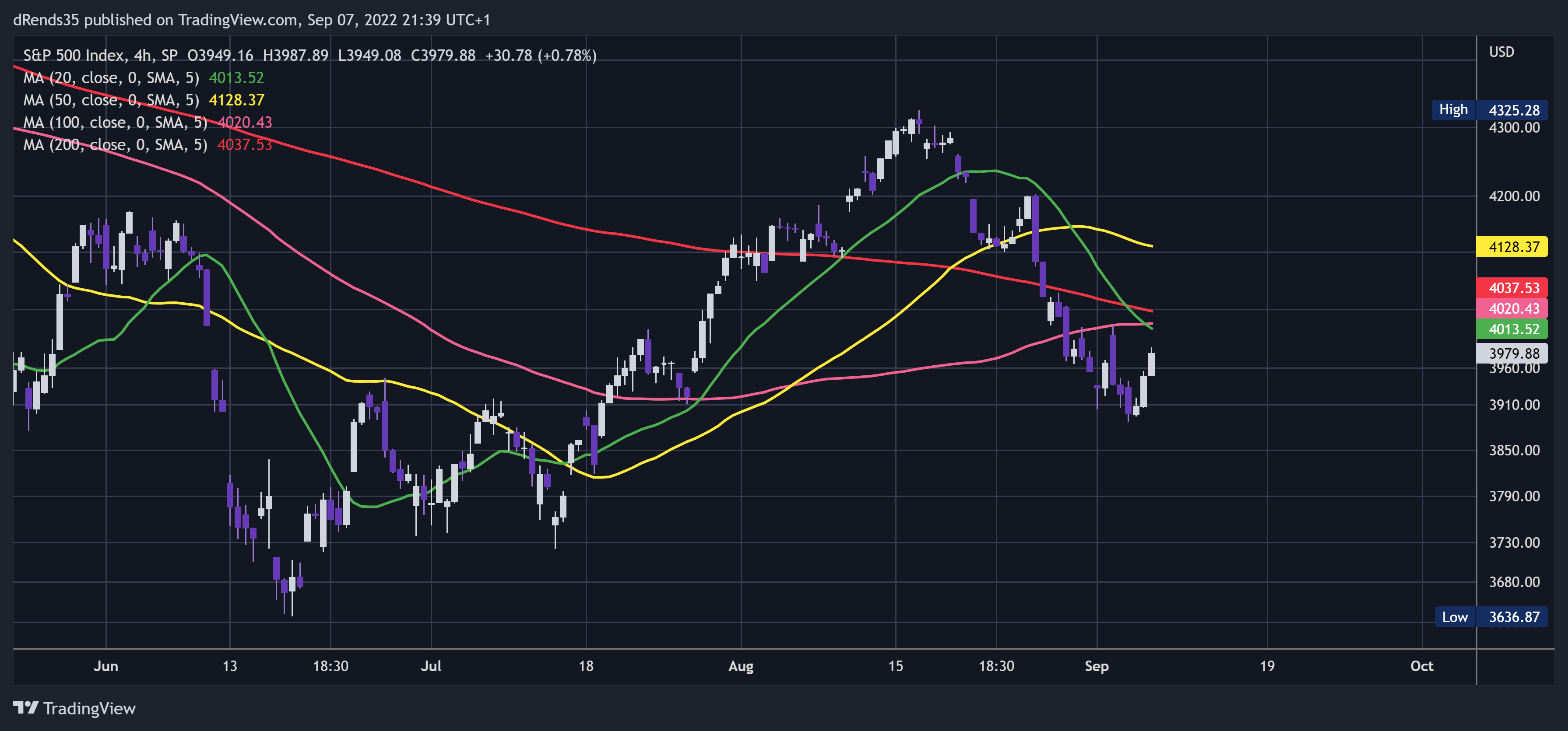Click the MA 50 value 4128.37 in legend
This screenshot has width=1568, height=731.
click(x=236, y=100)
